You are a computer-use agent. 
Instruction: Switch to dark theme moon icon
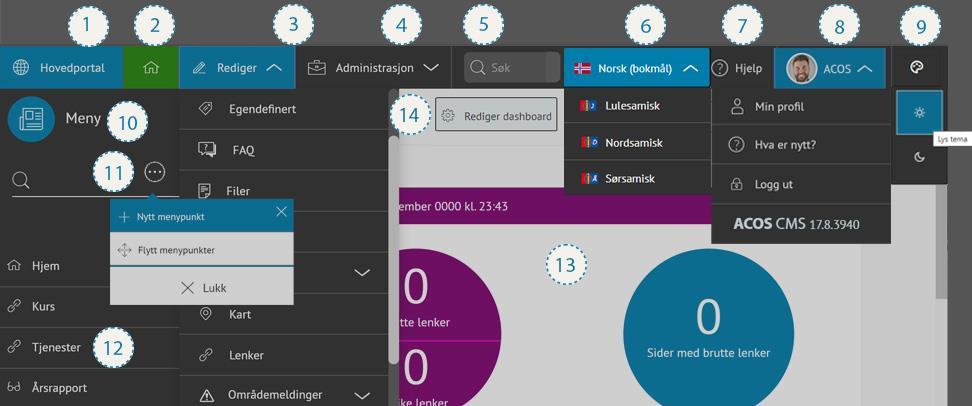(x=919, y=157)
